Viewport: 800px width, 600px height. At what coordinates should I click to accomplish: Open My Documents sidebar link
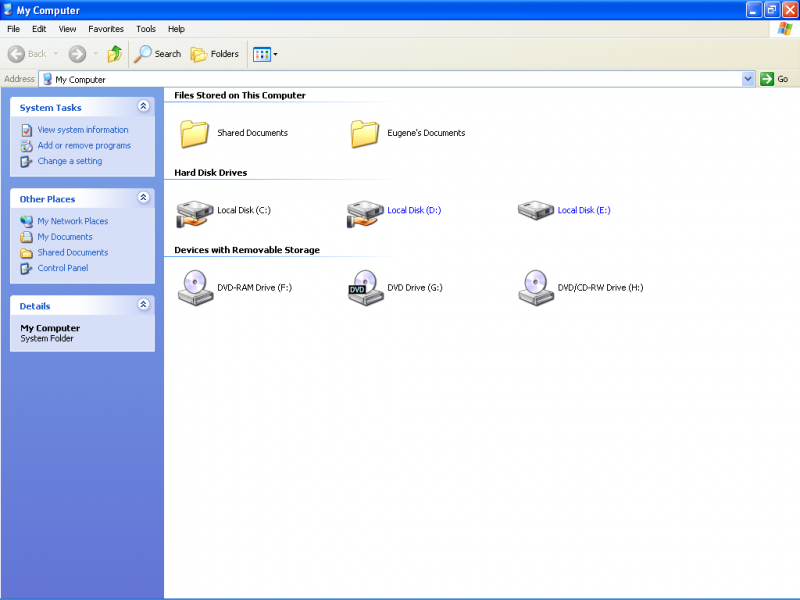click(x=65, y=237)
